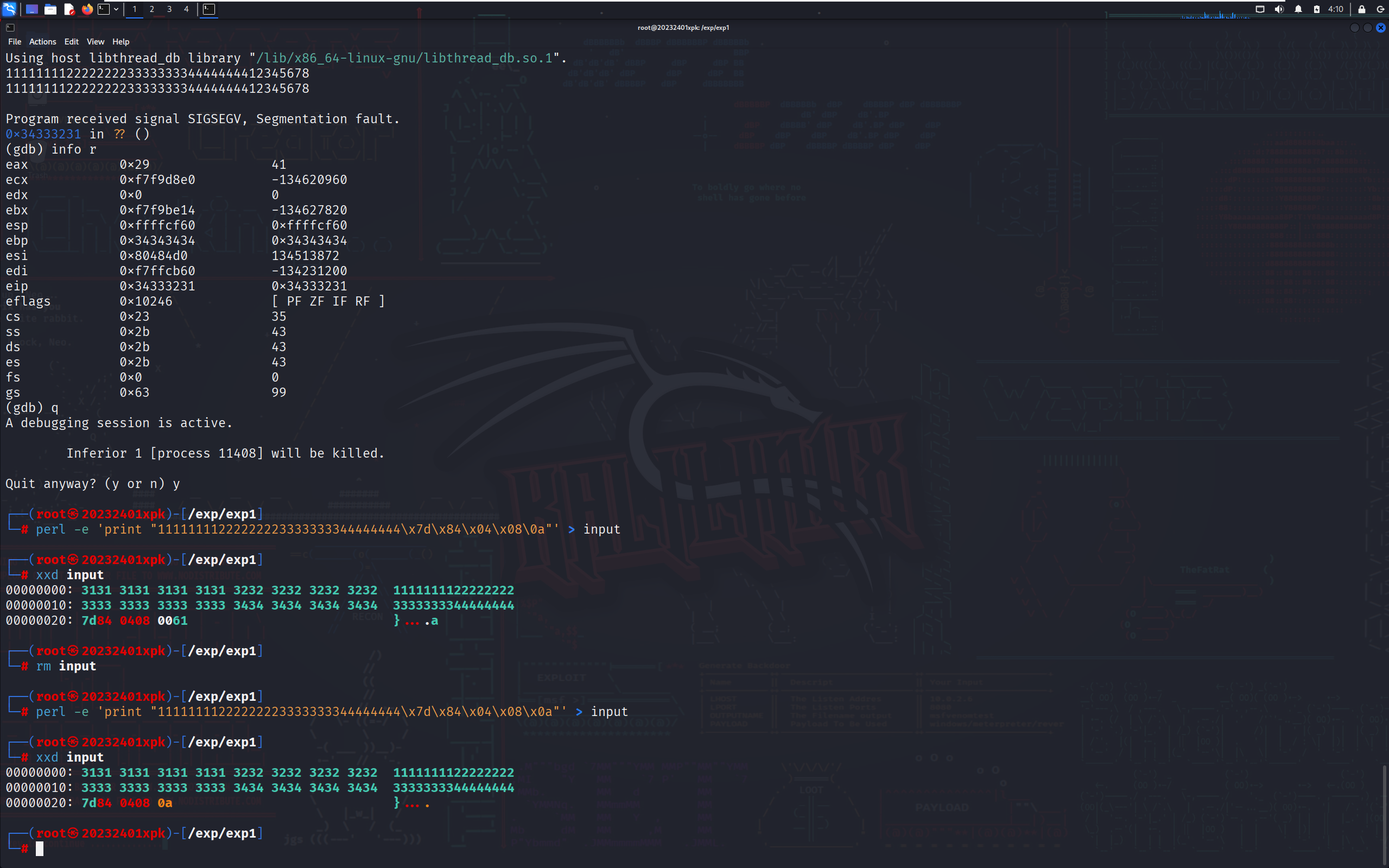Open the notifications bell icon
The height and width of the screenshot is (868, 1389).
coord(1298,9)
